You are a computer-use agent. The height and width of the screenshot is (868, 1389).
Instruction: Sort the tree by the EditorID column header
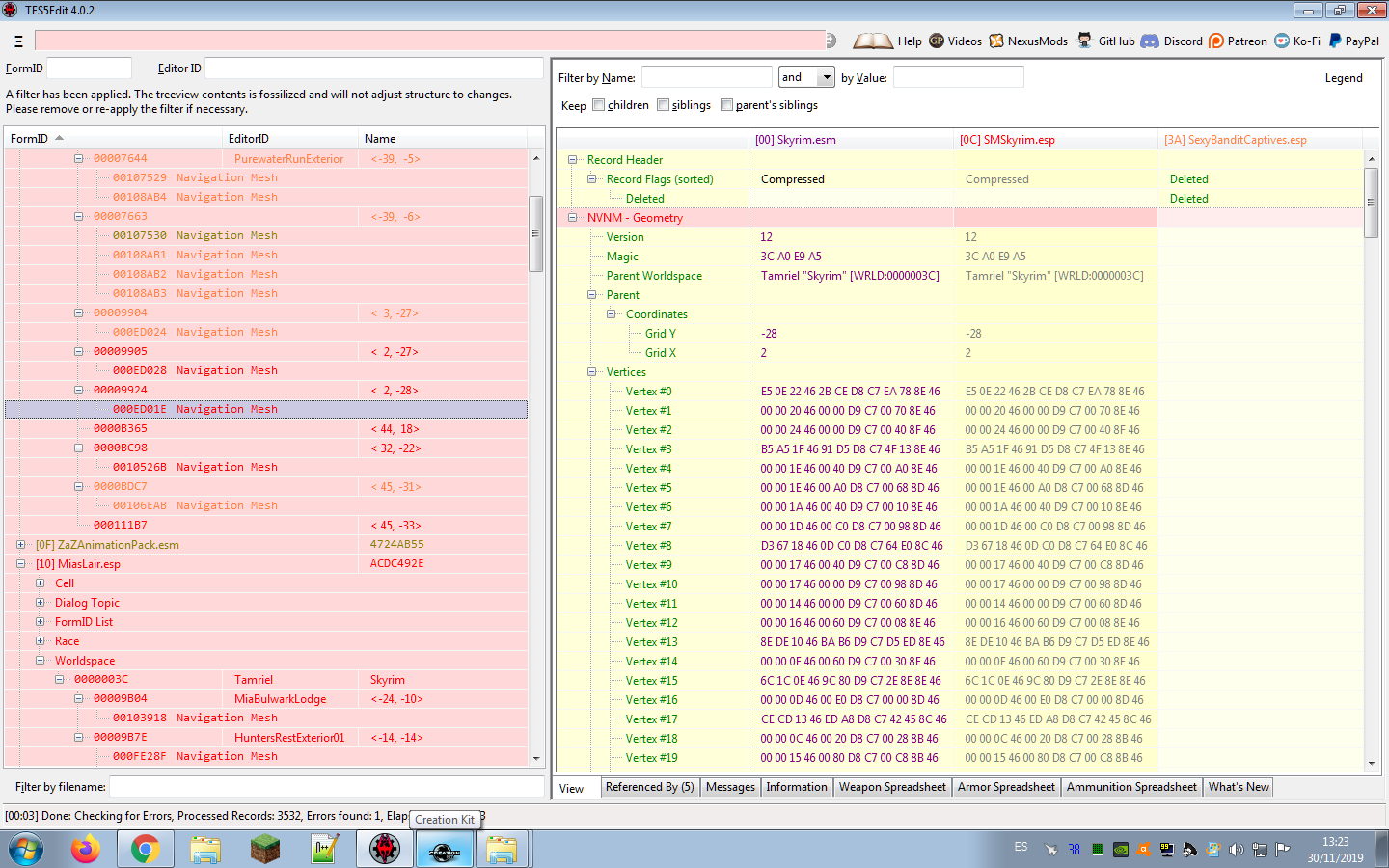coord(290,139)
